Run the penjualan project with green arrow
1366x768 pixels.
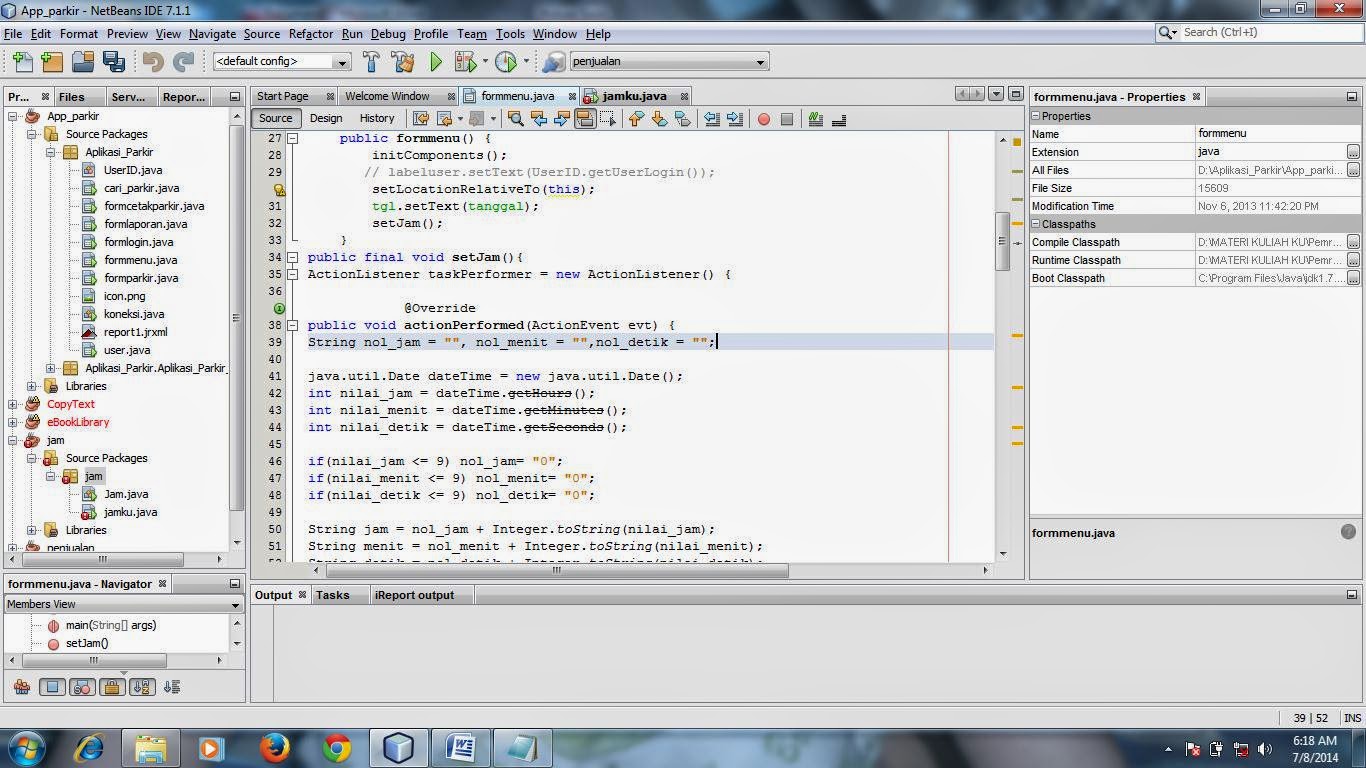tap(435, 61)
